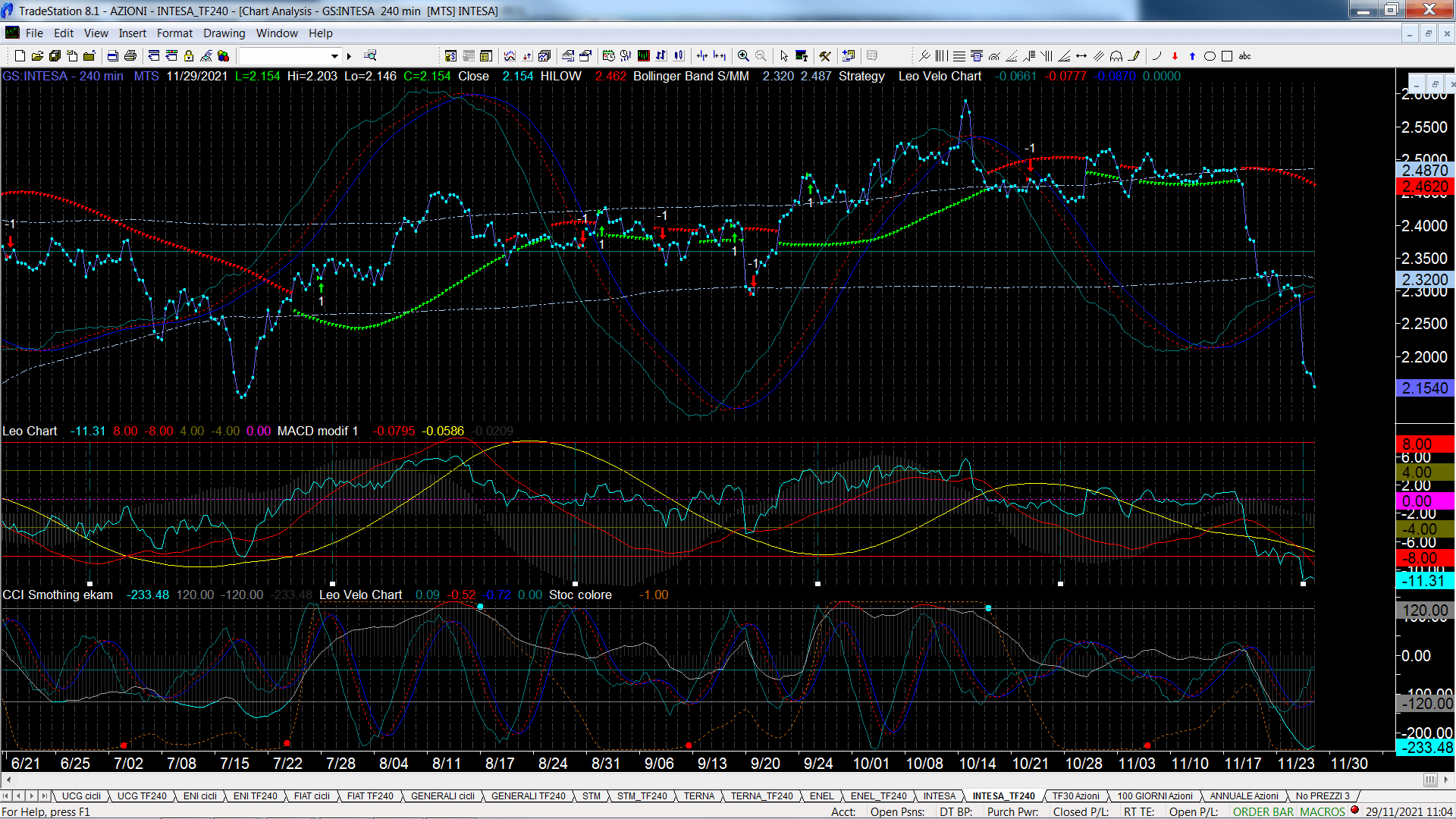Switch to the 100 GIORNI Azioni tab
The width and height of the screenshot is (1456, 819).
[1155, 796]
